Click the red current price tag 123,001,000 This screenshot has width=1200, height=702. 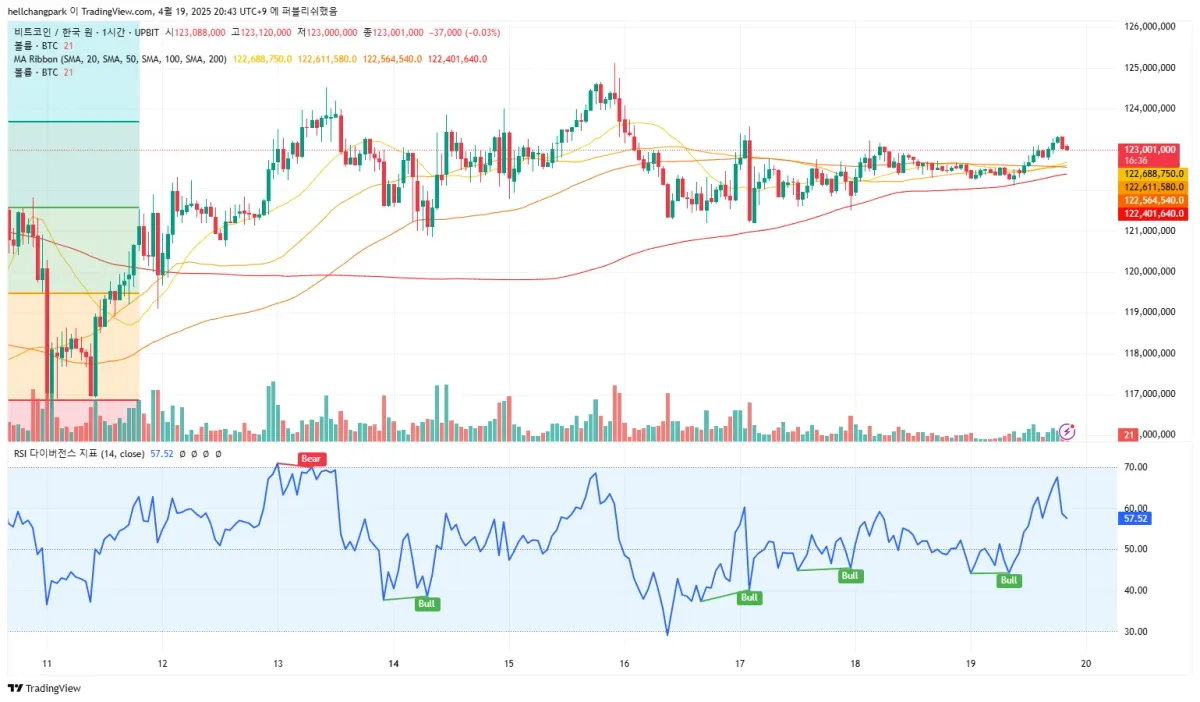tap(1150, 149)
